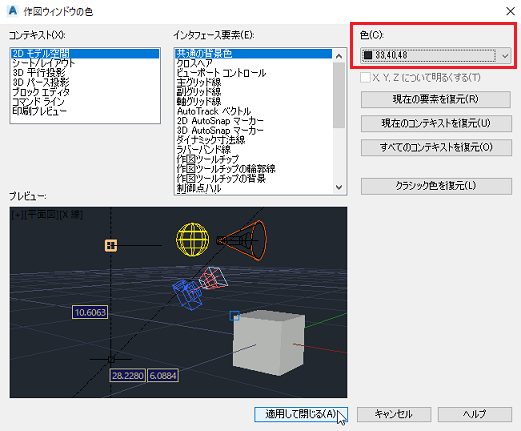
Task: Select 主グリッド線 in interface elements
Action: pyautogui.click(x=199, y=82)
